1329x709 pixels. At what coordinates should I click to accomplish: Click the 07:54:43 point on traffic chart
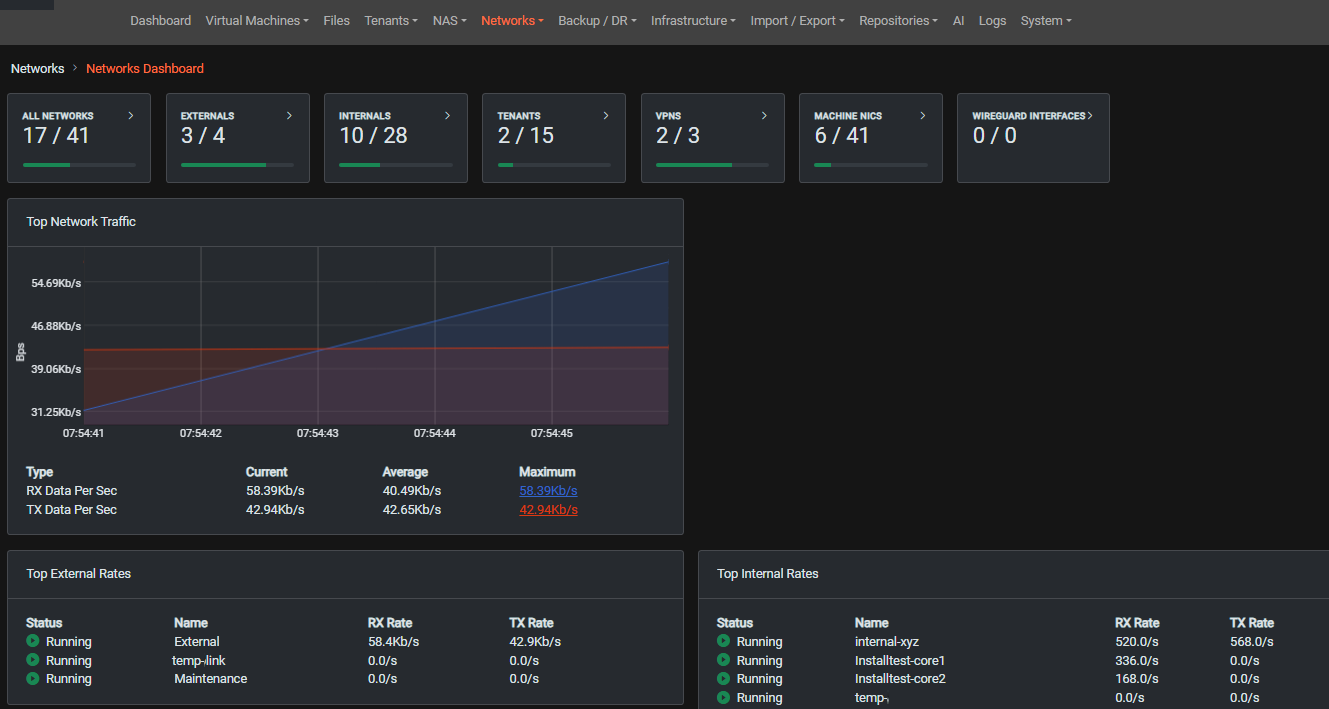point(318,349)
